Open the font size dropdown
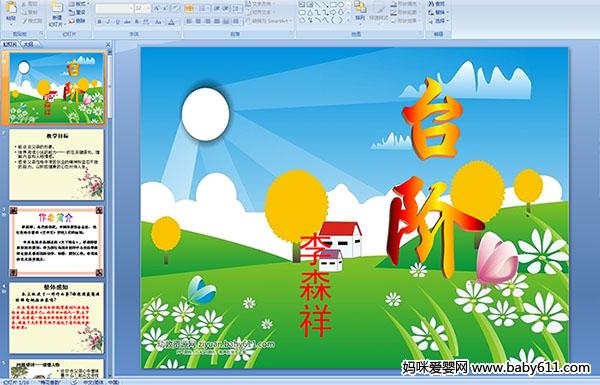This screenshot has height=385, width=600. coord(148,8)
